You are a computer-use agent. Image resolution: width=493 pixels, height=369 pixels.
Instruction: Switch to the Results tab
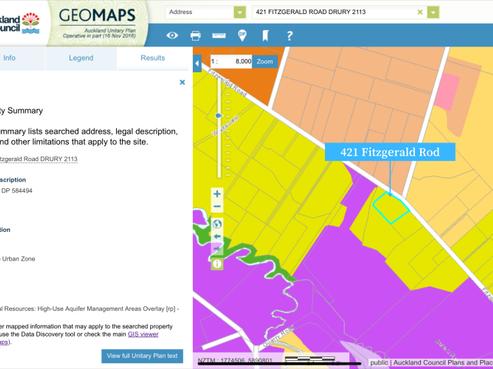153,58
